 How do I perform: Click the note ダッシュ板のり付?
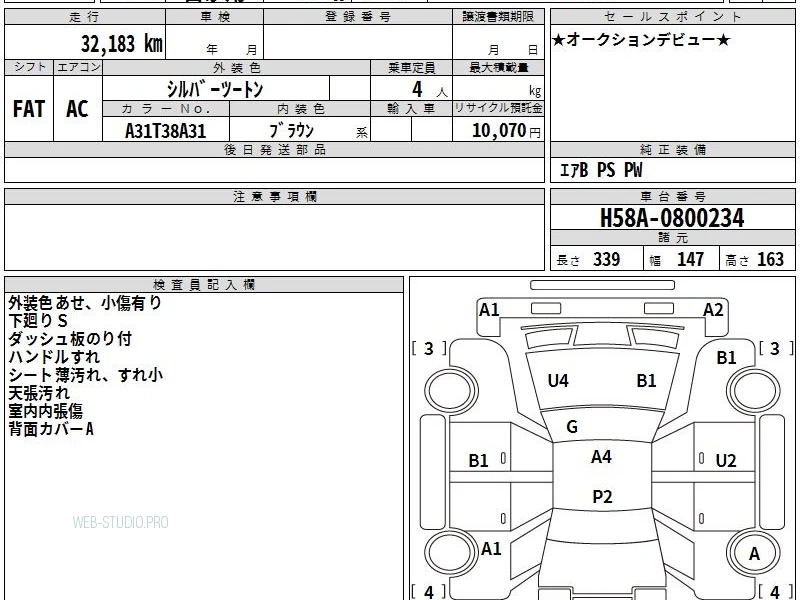pyautogui.click(x=70, y=339)
